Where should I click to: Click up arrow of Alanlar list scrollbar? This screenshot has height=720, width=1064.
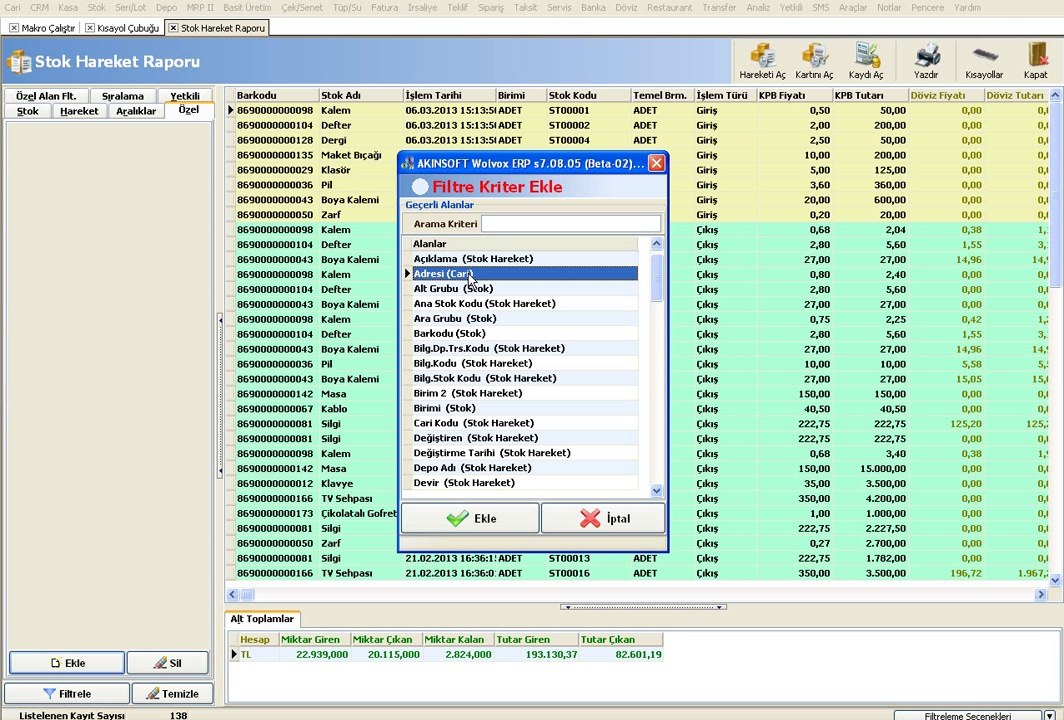656,244
